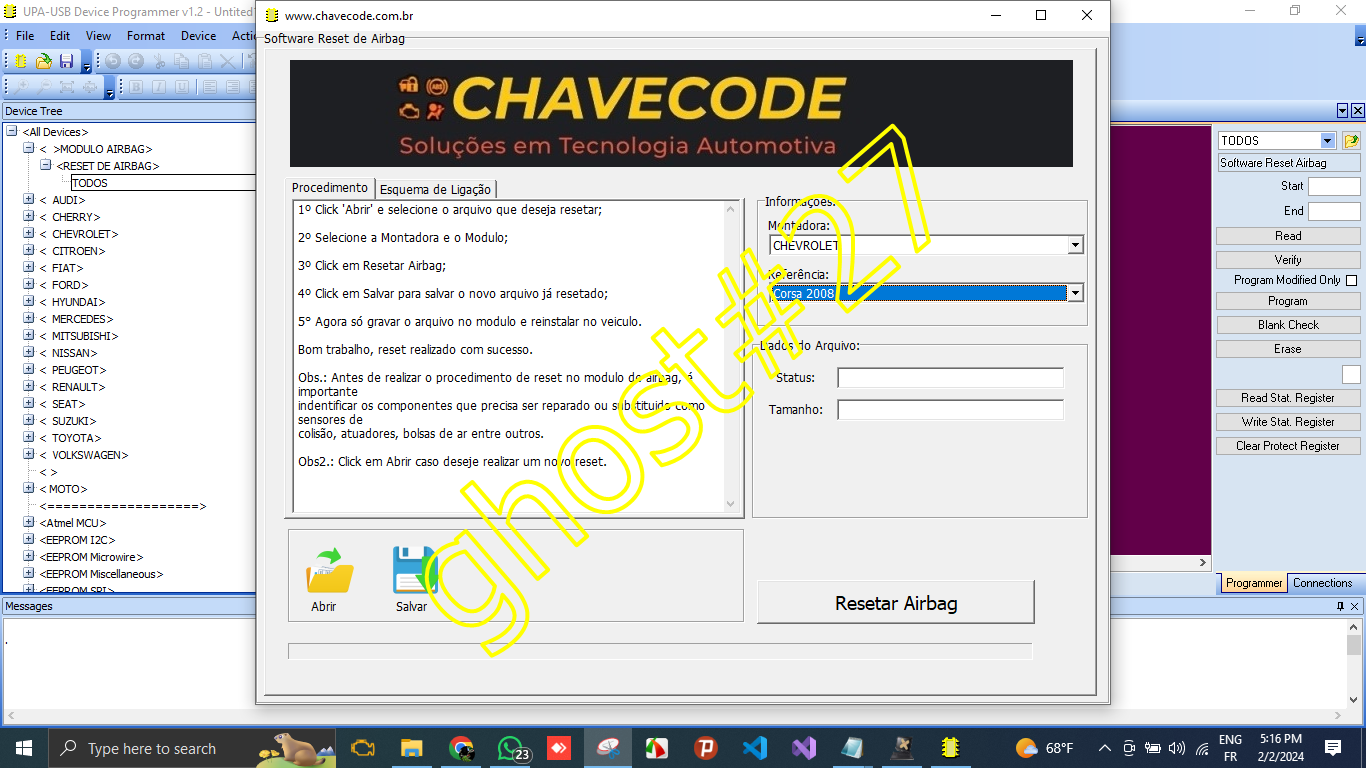Click the paste toolbar icon
Screen dimensions: 1366x768
pos(205,62)
